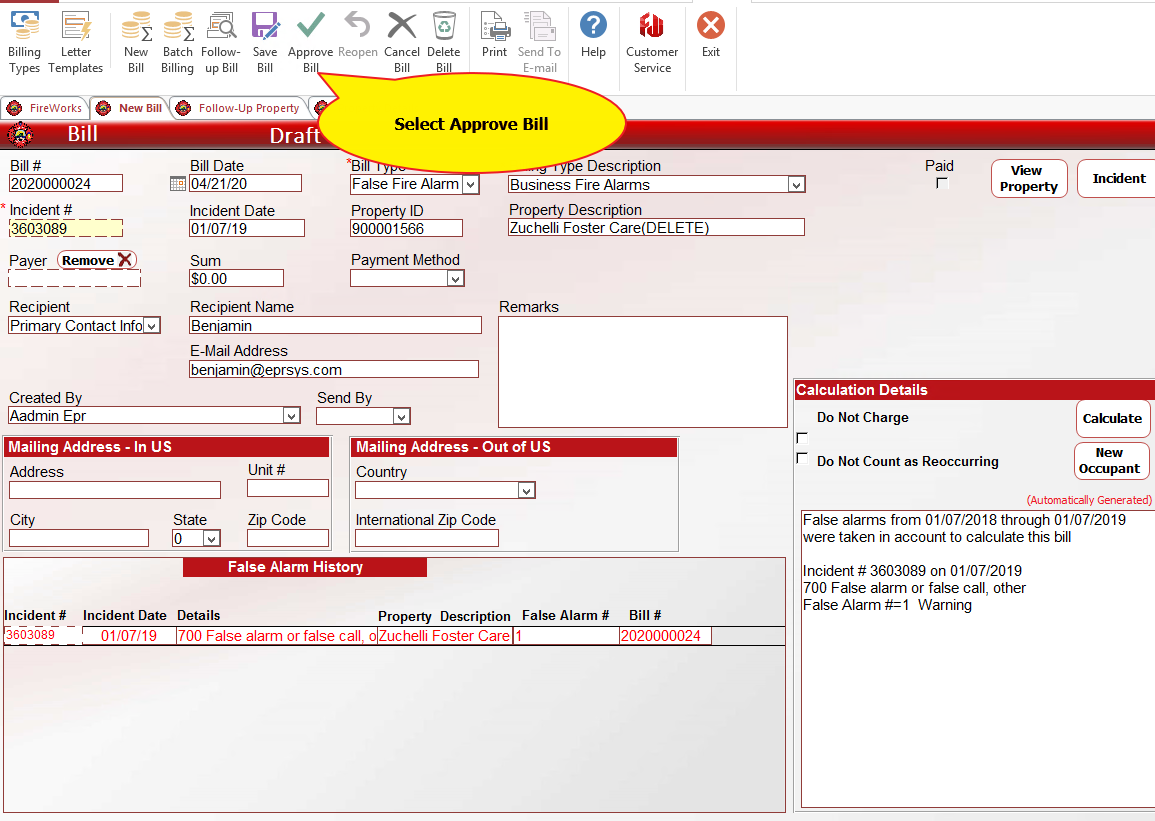The image size is (1155, 821).
Task: Open the Payment Method dropdown
Action: click(455, 278)
